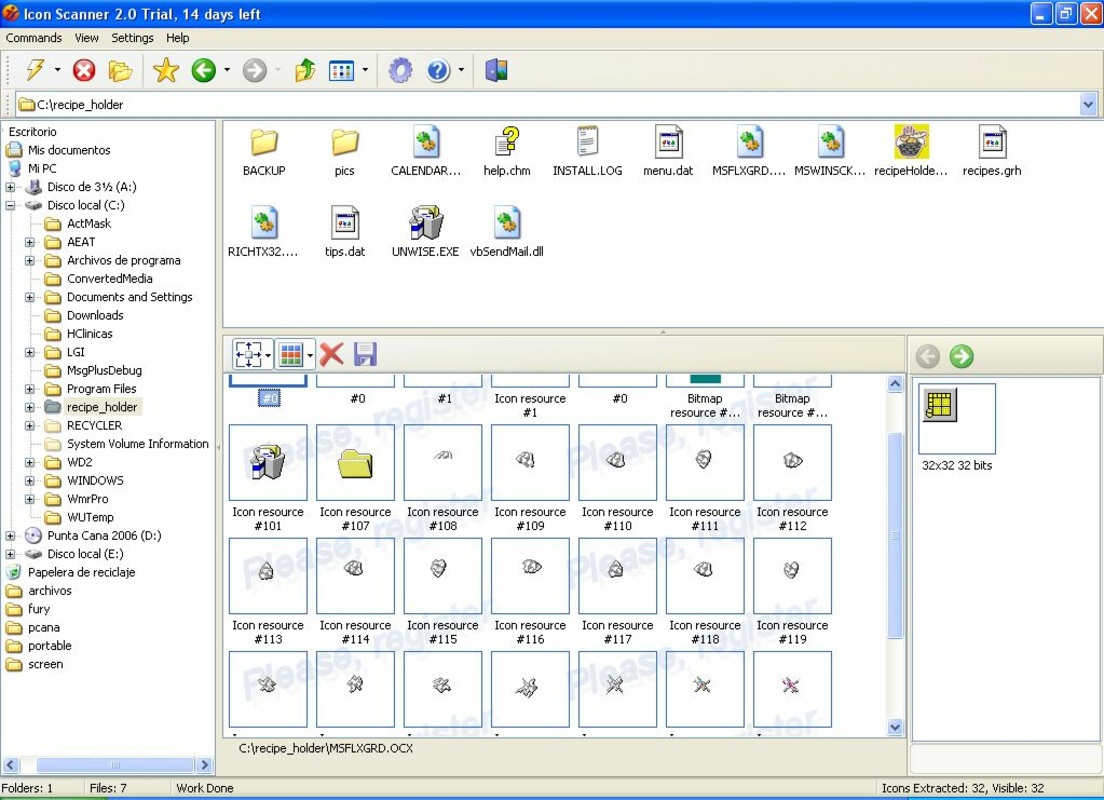This screenshot has width=1104, height=800.
Task: Click the folder tree horizontal scrollbar thumb
Action: click(x=115, y=765)
